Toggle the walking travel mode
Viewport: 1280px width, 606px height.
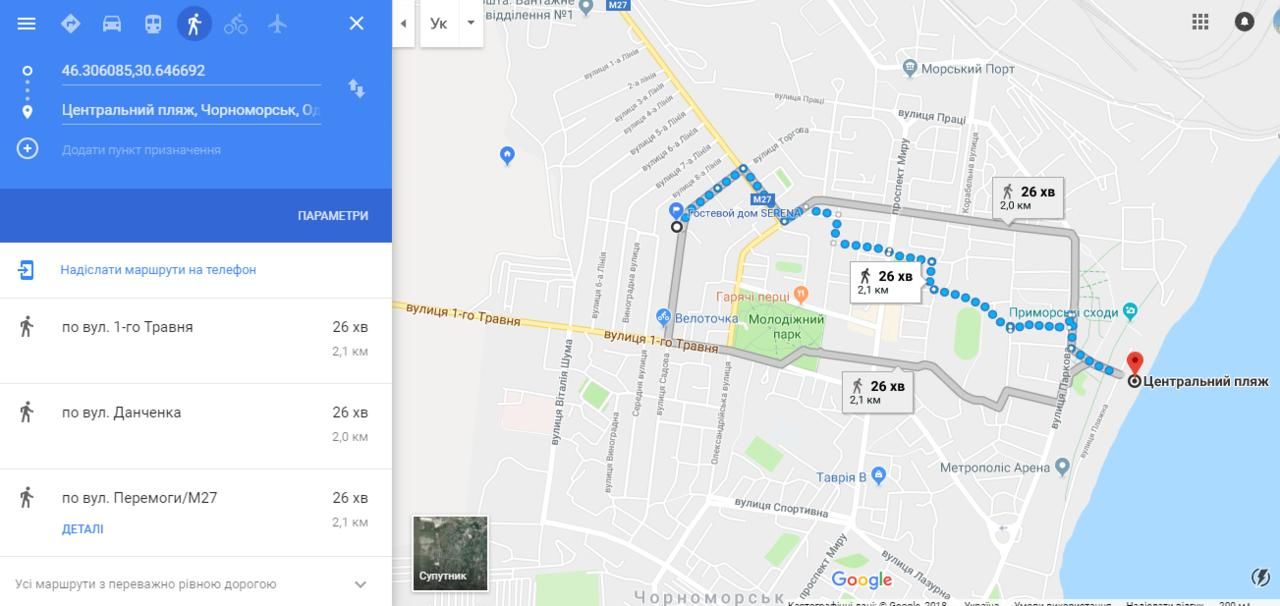(x=194, y=23)
